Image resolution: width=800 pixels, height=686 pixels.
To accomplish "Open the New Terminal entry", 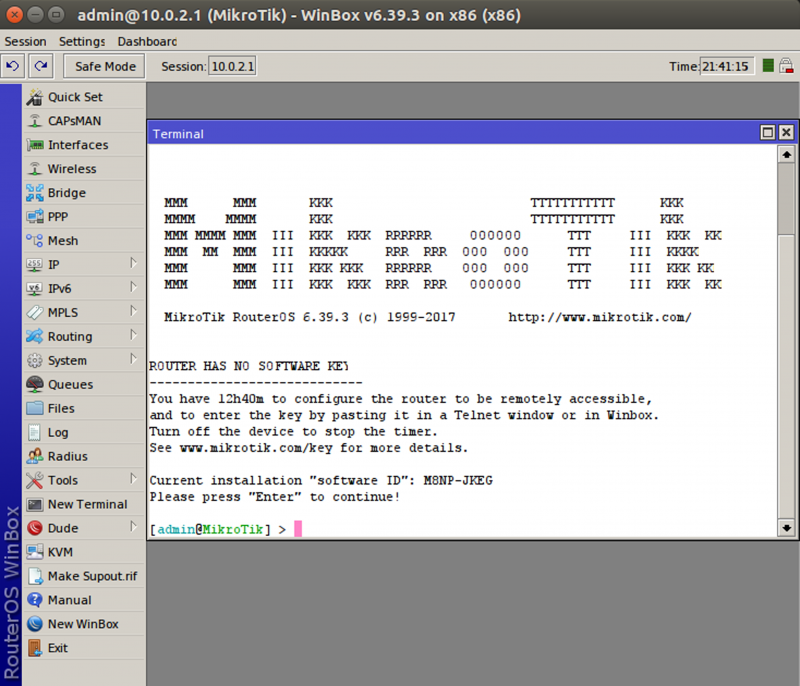I will (x=84, y=504).
